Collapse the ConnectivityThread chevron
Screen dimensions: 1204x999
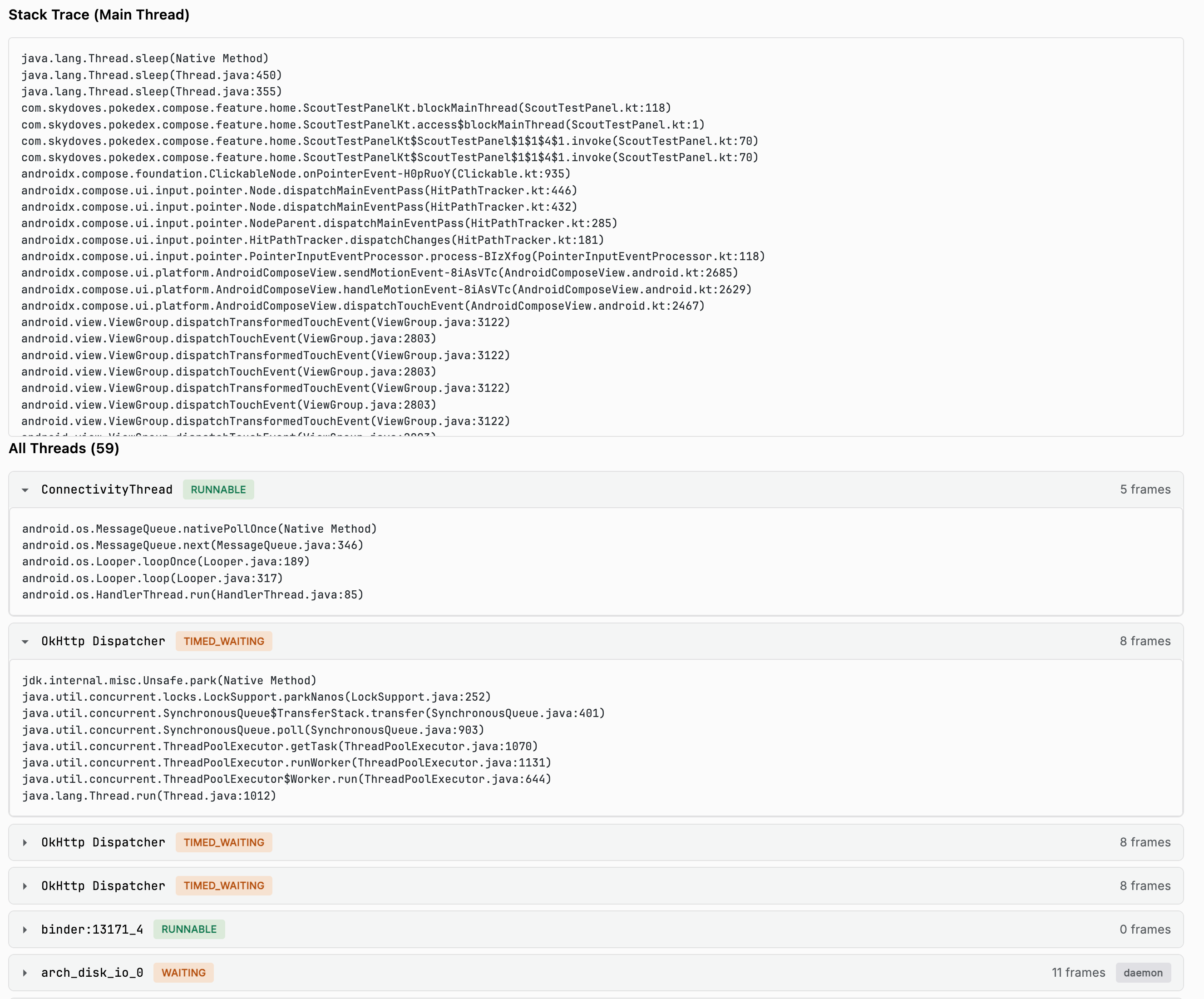25,490
